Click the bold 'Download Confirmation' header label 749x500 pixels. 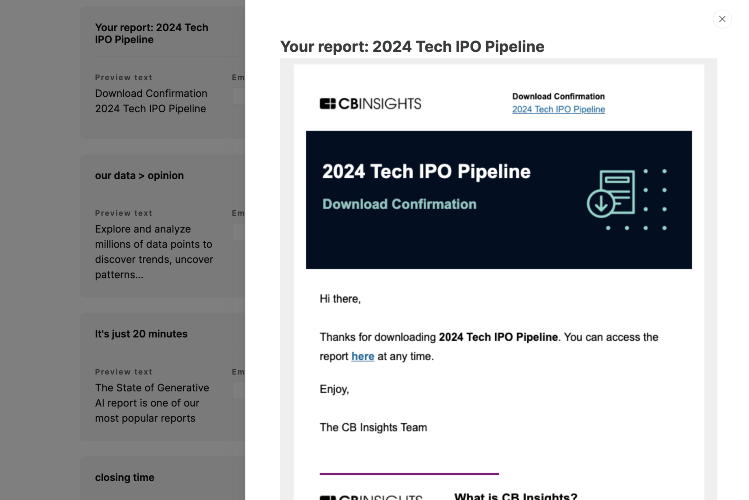[x=558, y=96]
